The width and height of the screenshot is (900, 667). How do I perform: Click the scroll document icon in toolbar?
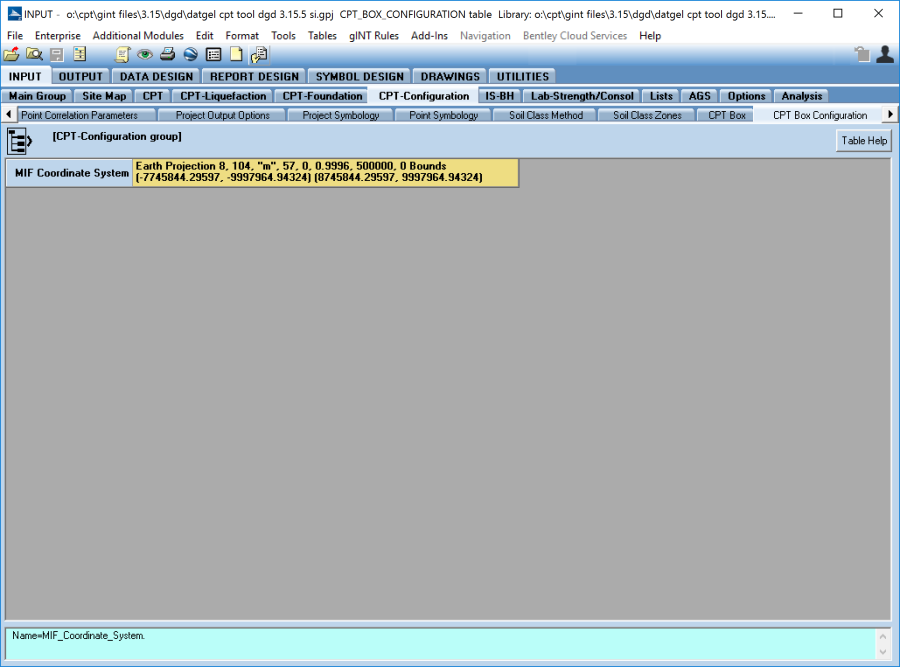pos(123,55)
